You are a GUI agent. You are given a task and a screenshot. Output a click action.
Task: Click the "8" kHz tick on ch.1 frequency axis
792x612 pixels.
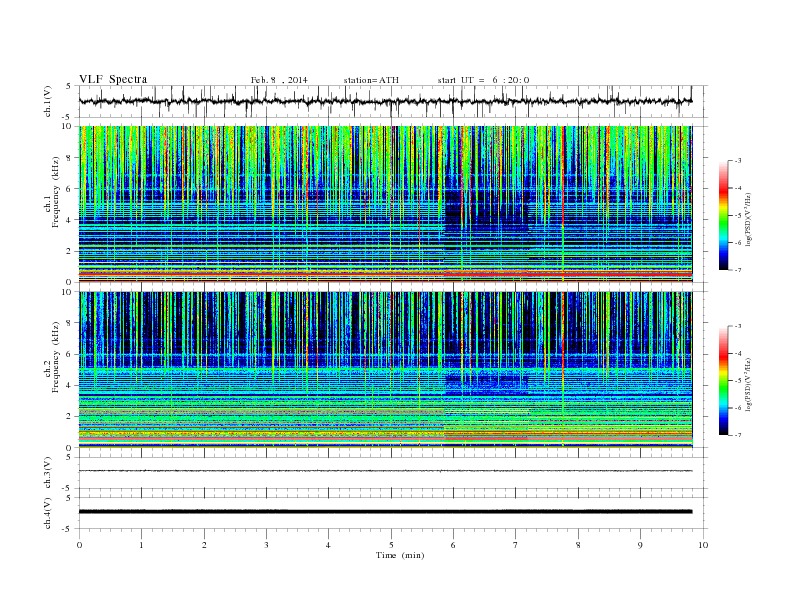coord(69,158)
